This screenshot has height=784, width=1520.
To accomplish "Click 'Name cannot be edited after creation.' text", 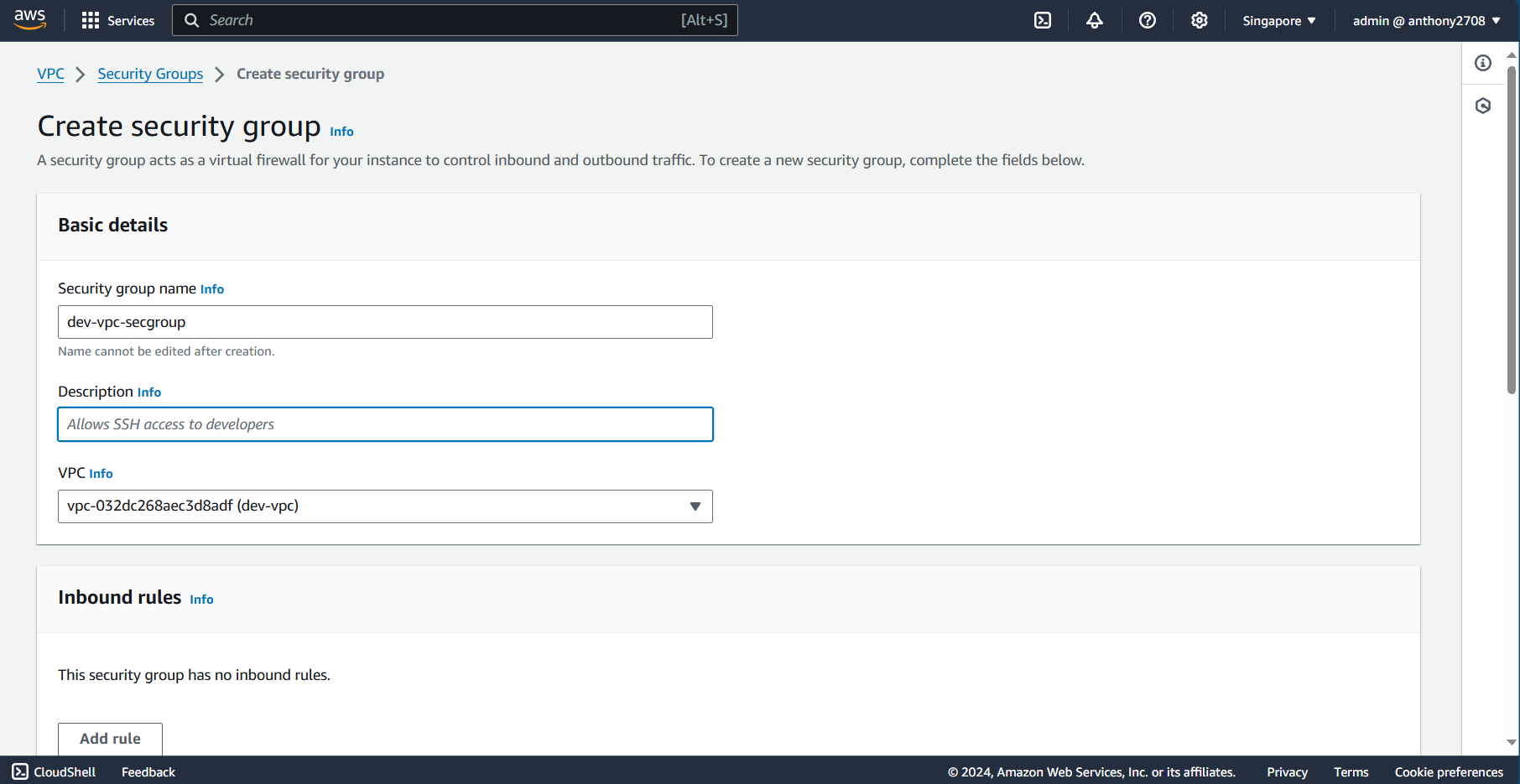I will 166,351.
